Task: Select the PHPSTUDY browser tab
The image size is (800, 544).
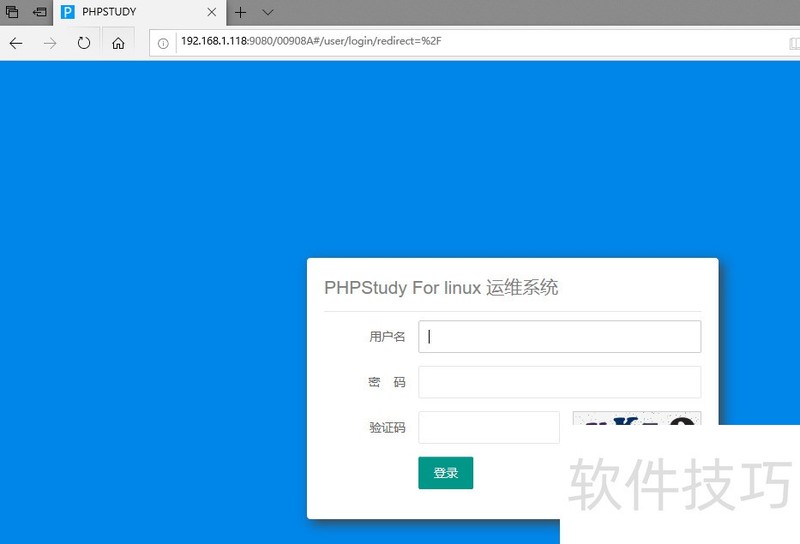Action: coord(139,12)
